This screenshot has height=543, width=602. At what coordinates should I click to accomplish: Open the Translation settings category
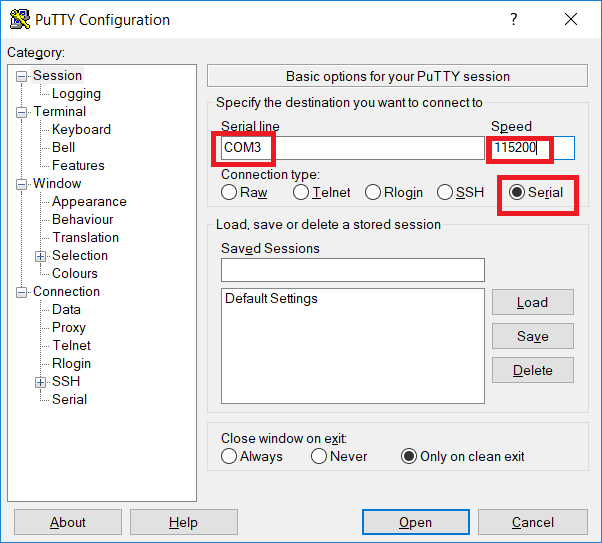86,237
